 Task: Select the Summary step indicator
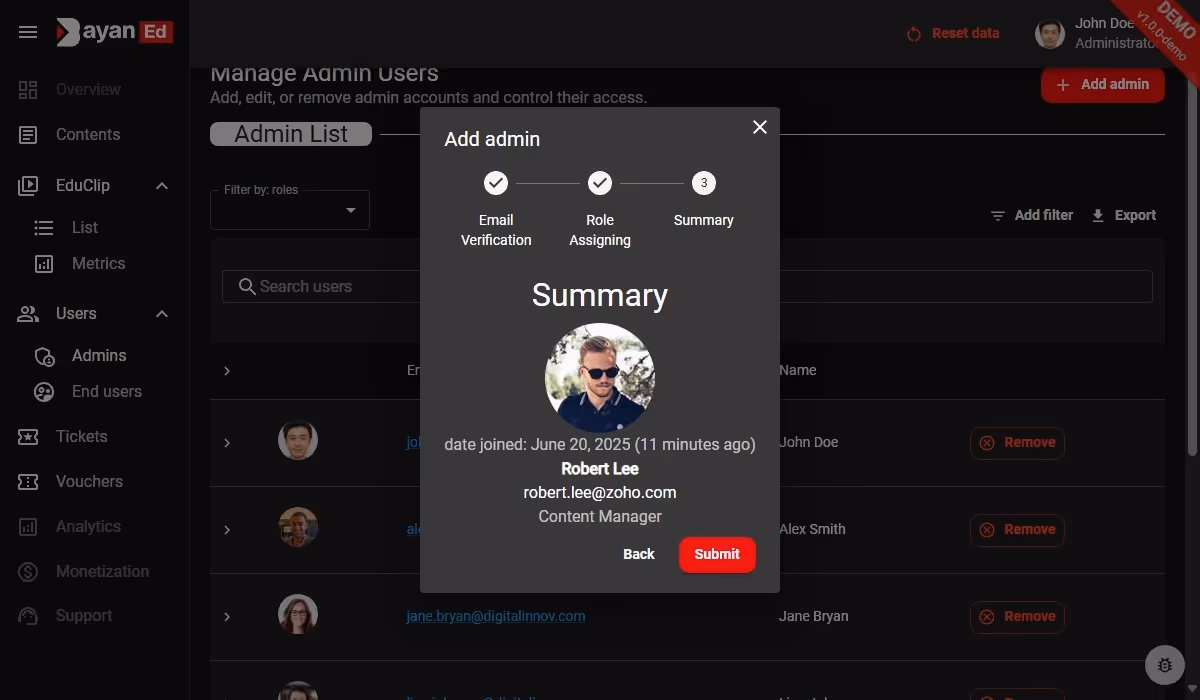pyautogui.click(x=704, y=183)
